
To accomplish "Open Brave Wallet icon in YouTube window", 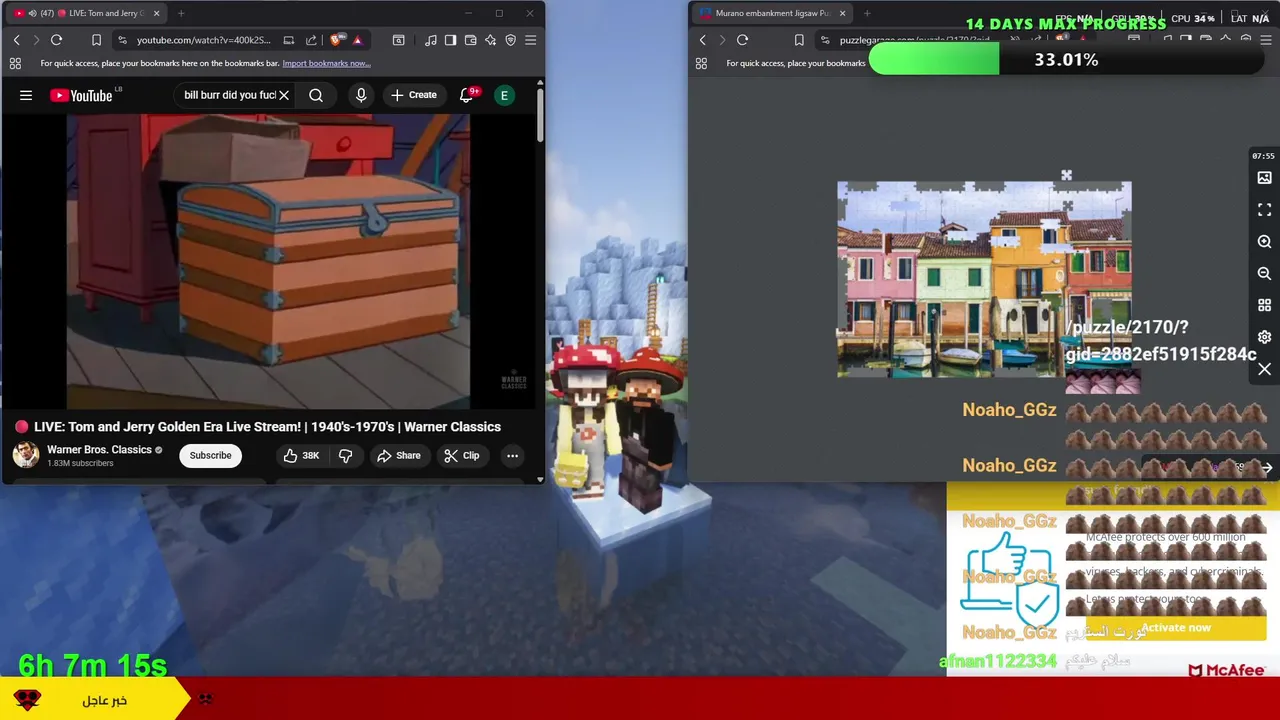I will click(x=470, y=40).
